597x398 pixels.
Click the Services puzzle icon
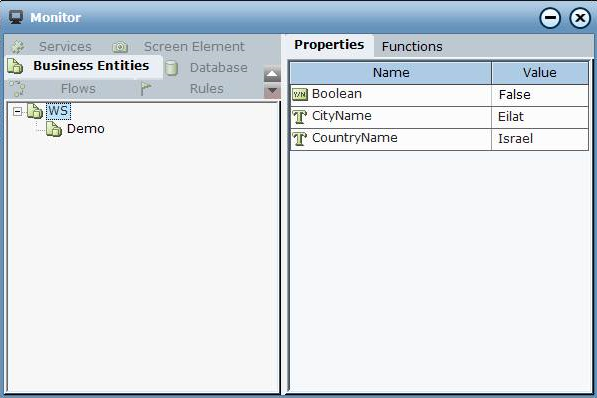click(x=18, y=47)
